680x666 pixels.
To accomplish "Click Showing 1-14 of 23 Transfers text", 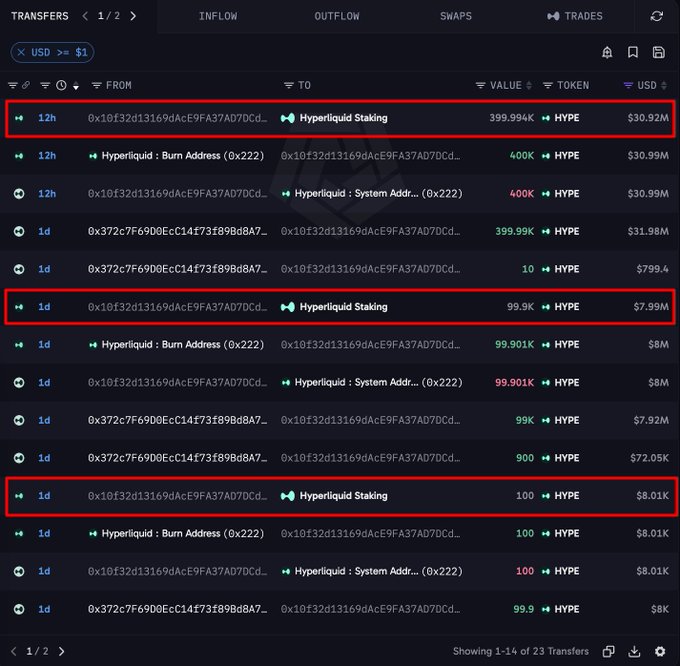I will [521, 651].
